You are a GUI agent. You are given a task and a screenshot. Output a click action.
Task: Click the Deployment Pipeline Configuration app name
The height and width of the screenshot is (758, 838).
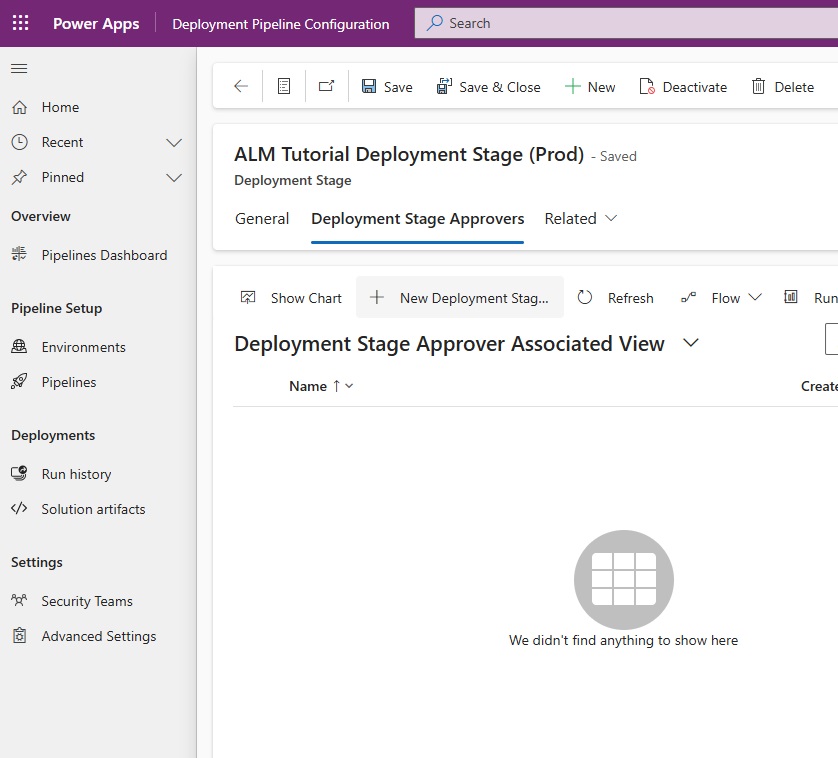tap(281, 24)
